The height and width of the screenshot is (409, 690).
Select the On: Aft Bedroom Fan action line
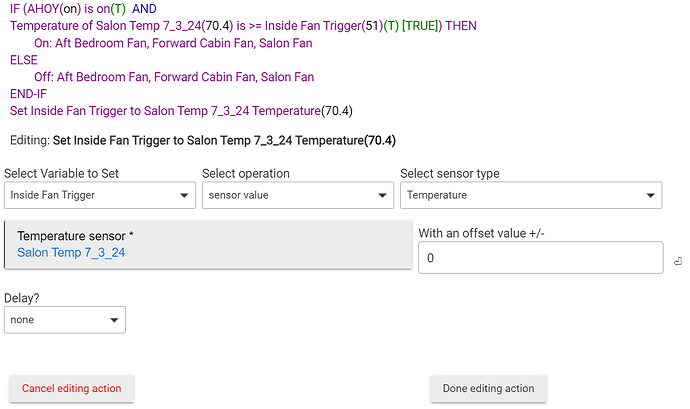tap(173, 43)
